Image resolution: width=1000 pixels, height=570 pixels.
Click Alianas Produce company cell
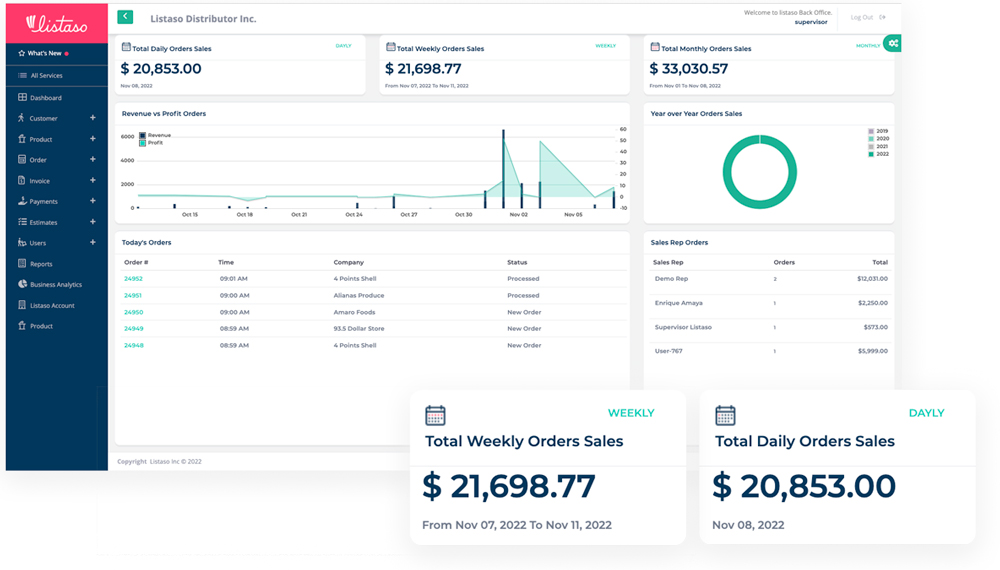click(358, 295)
